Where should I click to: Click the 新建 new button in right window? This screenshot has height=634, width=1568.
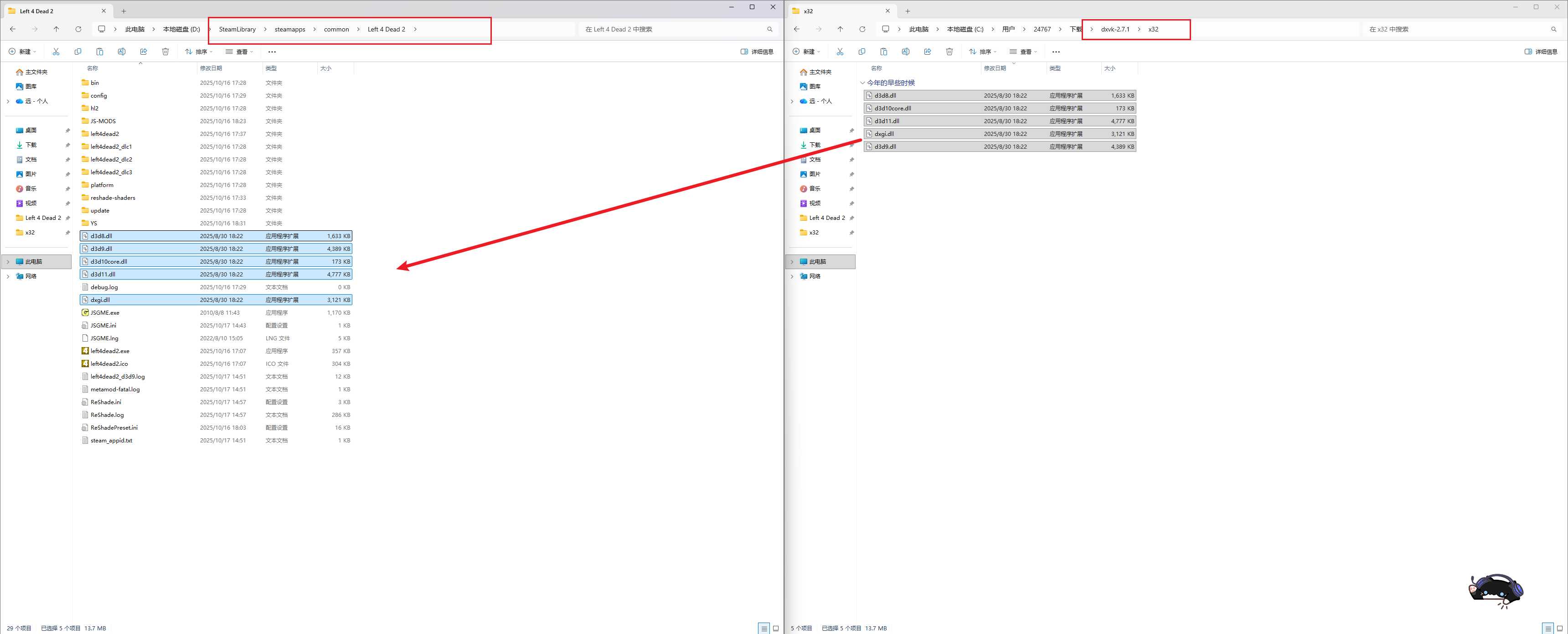coord(806,52)
